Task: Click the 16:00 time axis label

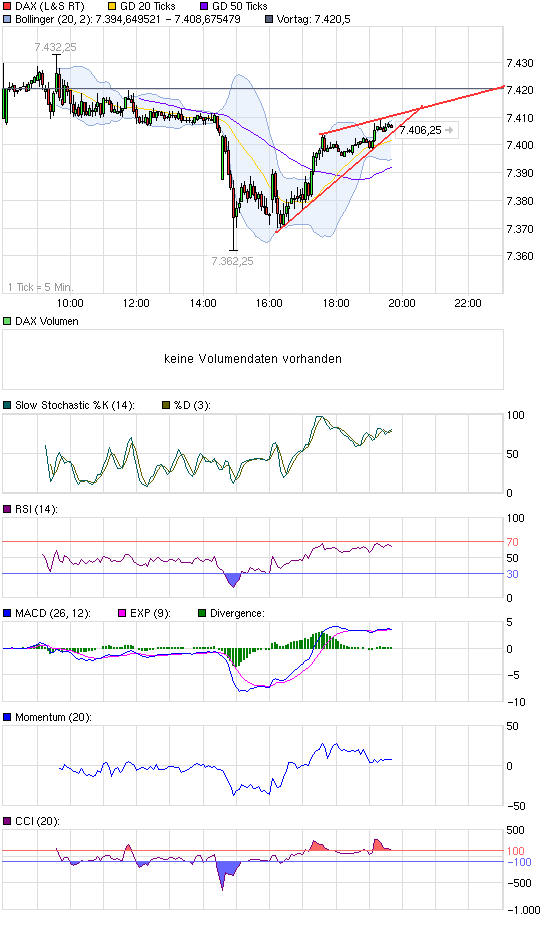Action: click(x=270, y=303)
